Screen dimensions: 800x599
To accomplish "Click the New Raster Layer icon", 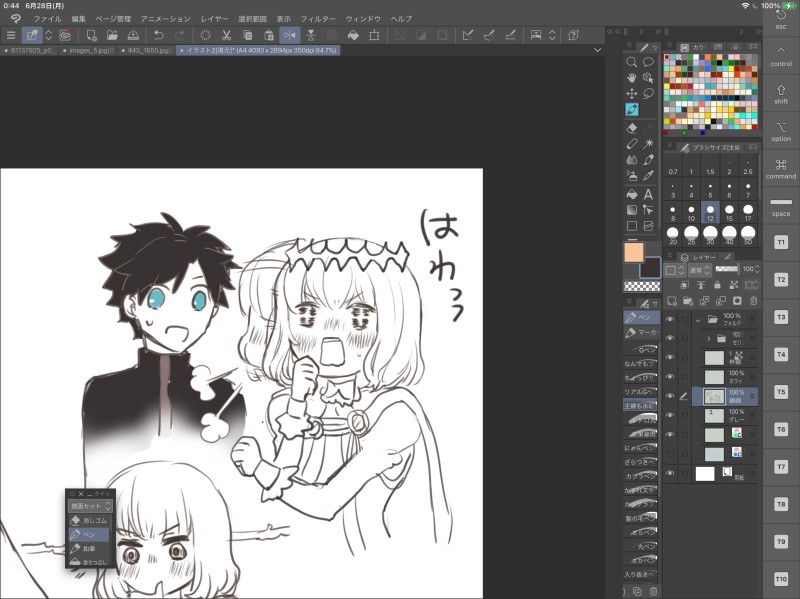I will point(671,301).
